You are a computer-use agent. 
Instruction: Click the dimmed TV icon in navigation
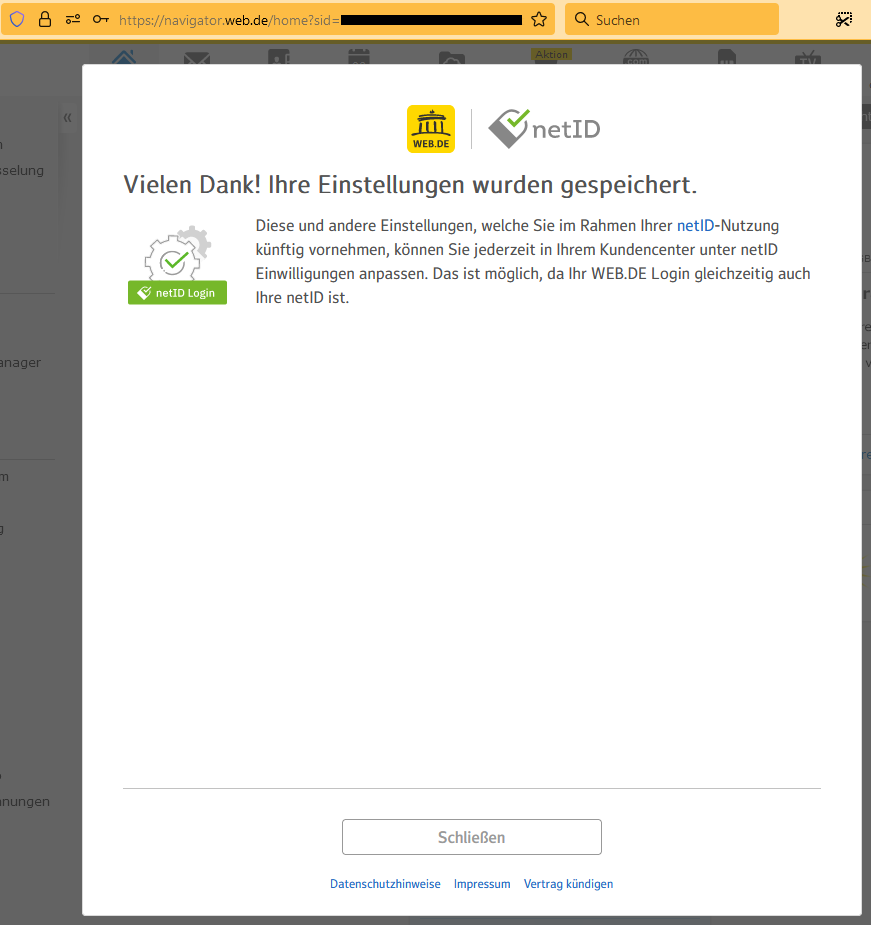click(808, 58)
